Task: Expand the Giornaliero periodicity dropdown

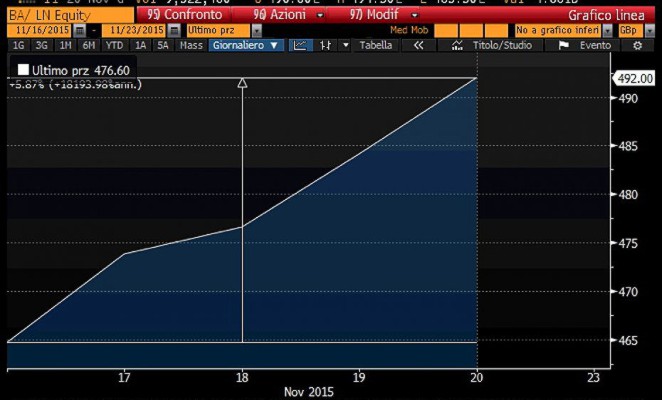Action: point(245,46)
